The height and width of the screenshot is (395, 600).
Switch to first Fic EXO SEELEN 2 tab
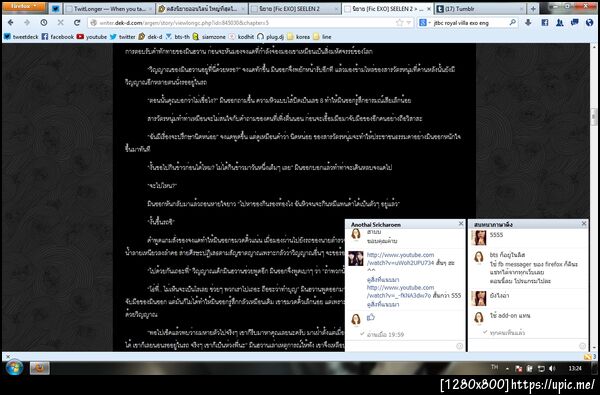295,9
